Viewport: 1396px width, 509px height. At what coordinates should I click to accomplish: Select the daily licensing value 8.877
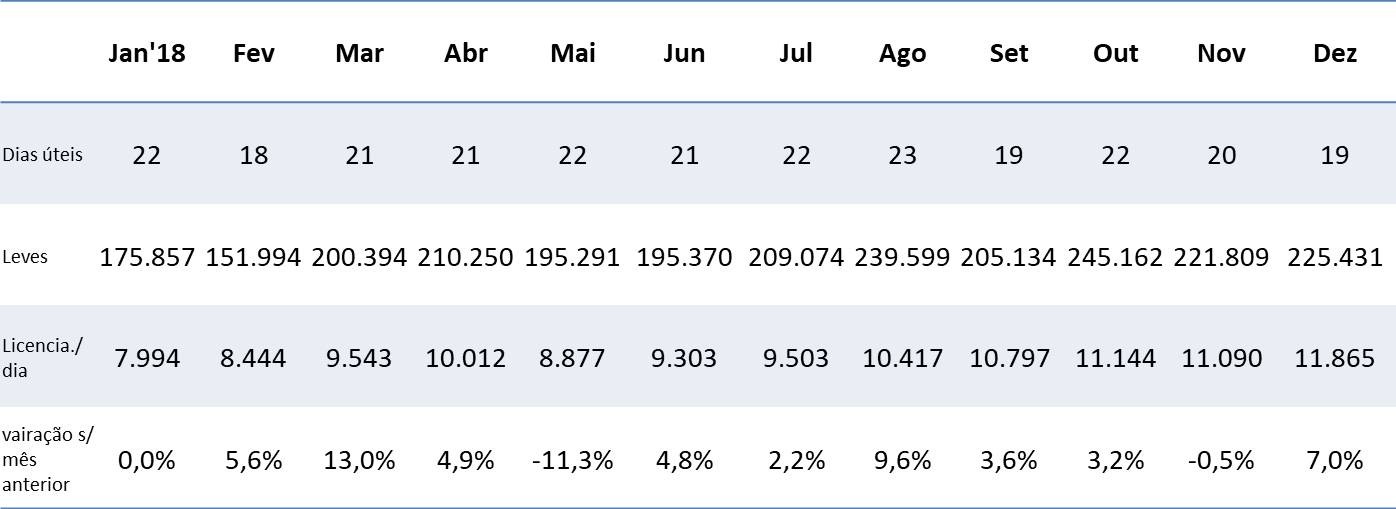(x=572, y=358)
